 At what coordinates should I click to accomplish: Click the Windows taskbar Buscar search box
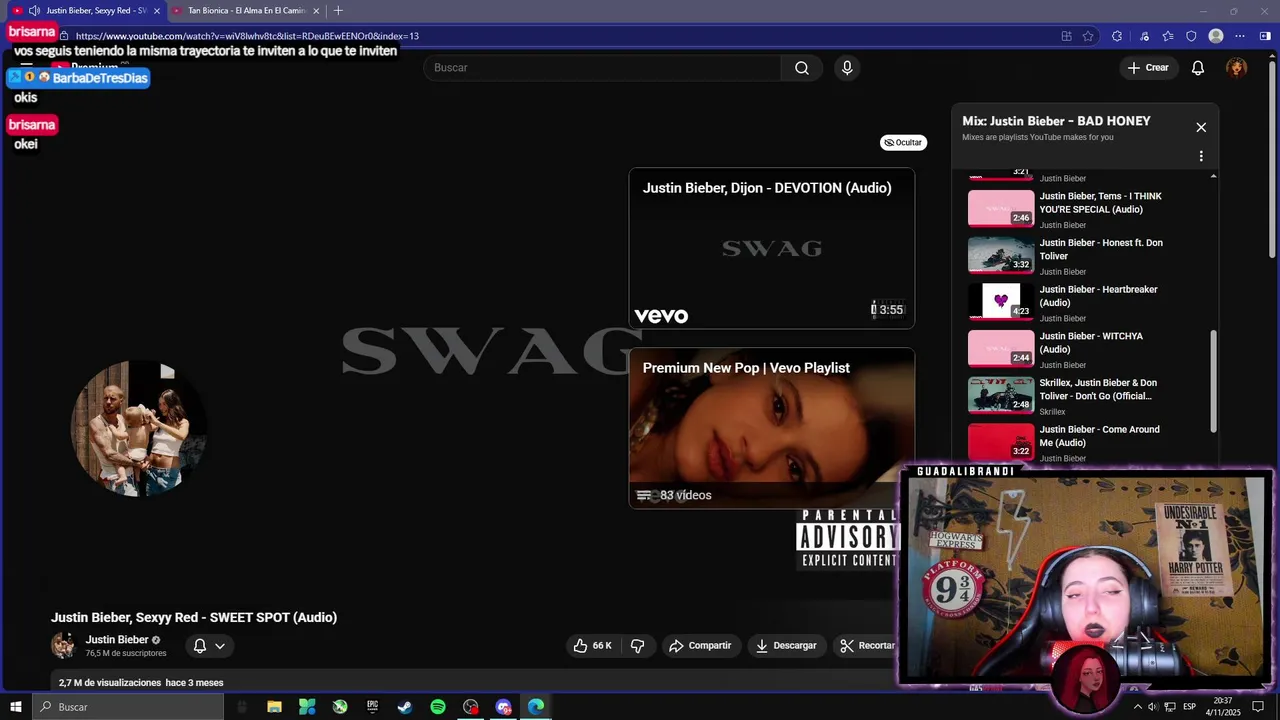(127, 707)
